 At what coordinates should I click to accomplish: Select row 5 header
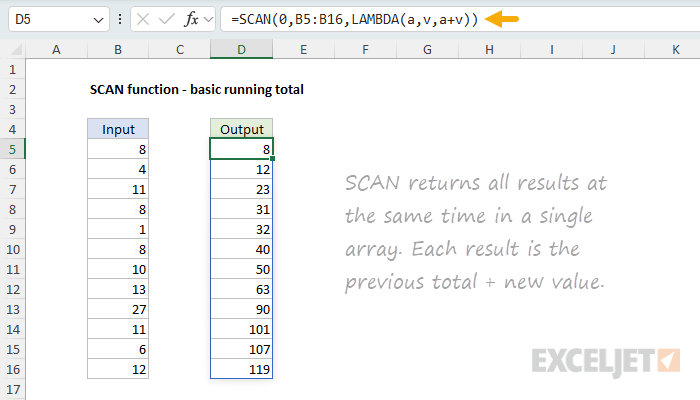12,149
